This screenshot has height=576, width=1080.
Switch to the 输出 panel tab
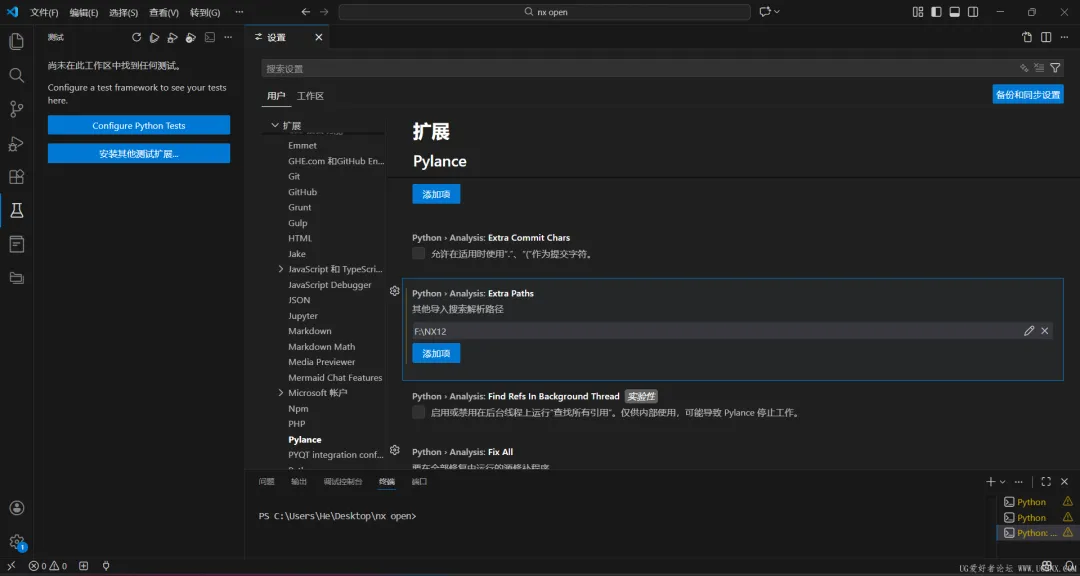pyautogui.click(x=299, y=482)
